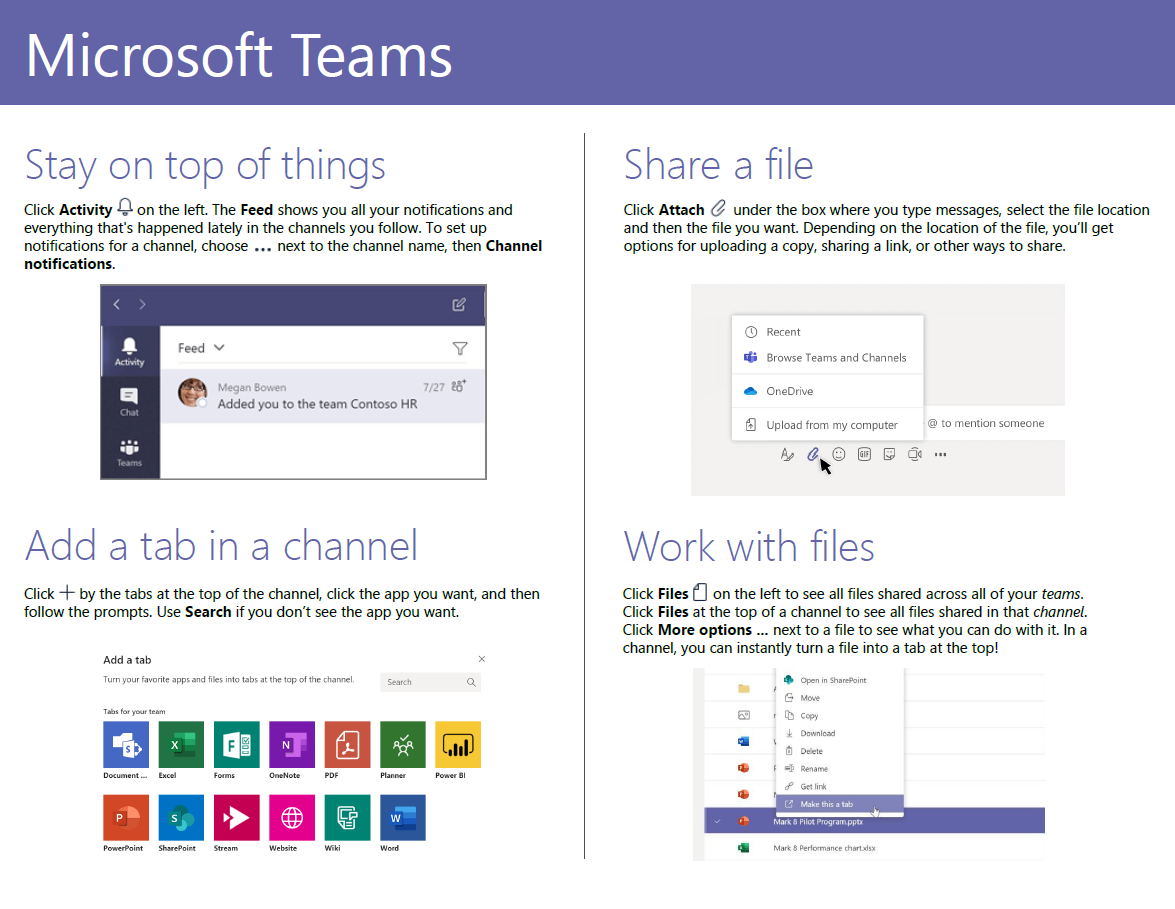Open the emoji picker under the message box
1175x909 pixels.
point(839,454)
